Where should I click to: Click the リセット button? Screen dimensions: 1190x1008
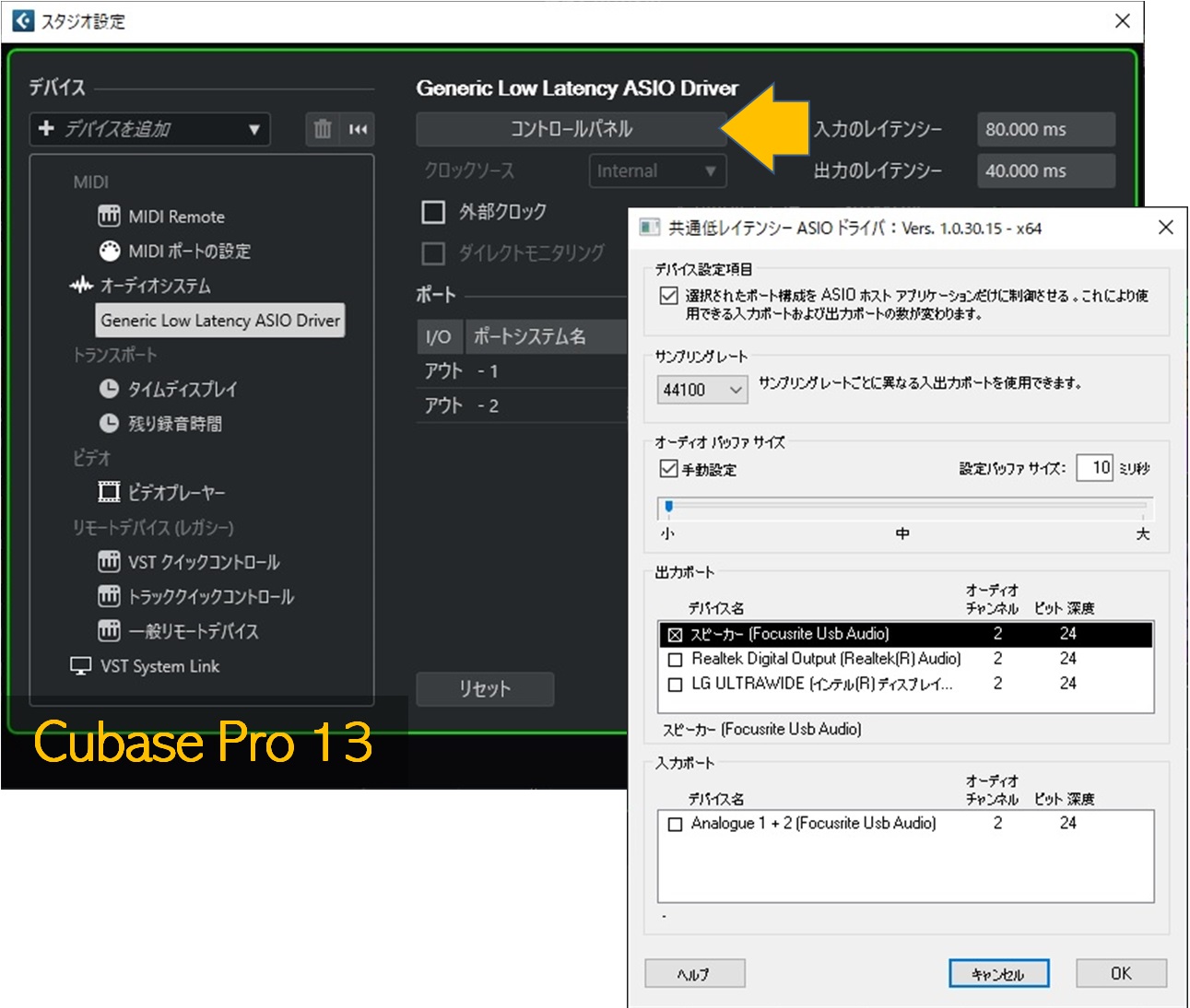485,688
